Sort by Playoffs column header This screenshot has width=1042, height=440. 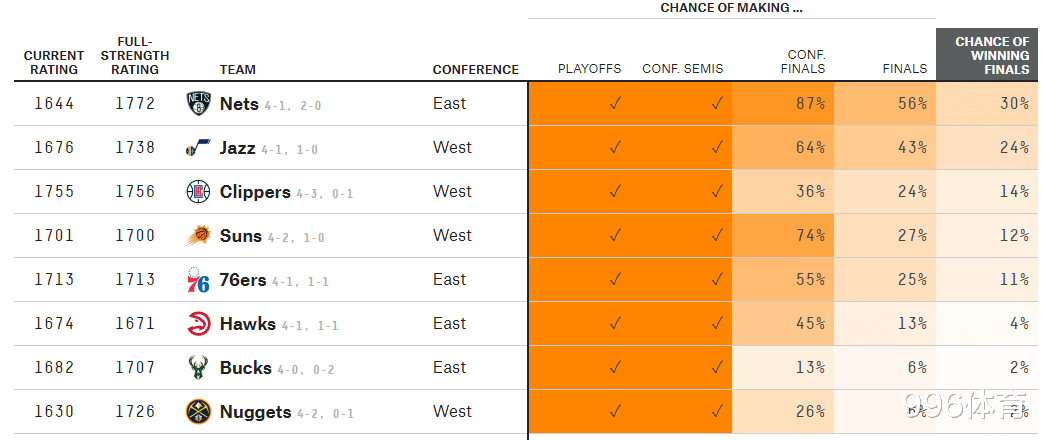[x=589, y=68]
